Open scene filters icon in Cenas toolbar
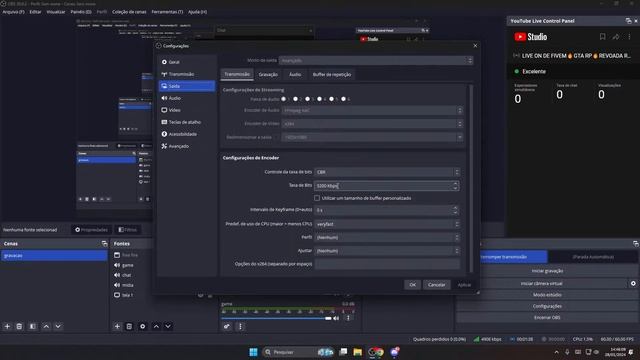Viewport: 640px width, 360px height. [33, 327]
